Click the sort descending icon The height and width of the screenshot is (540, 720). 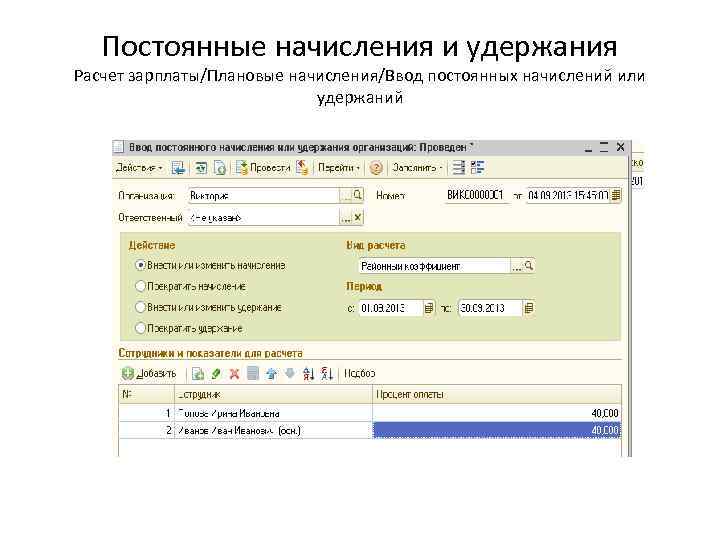(x=326, y=374)
